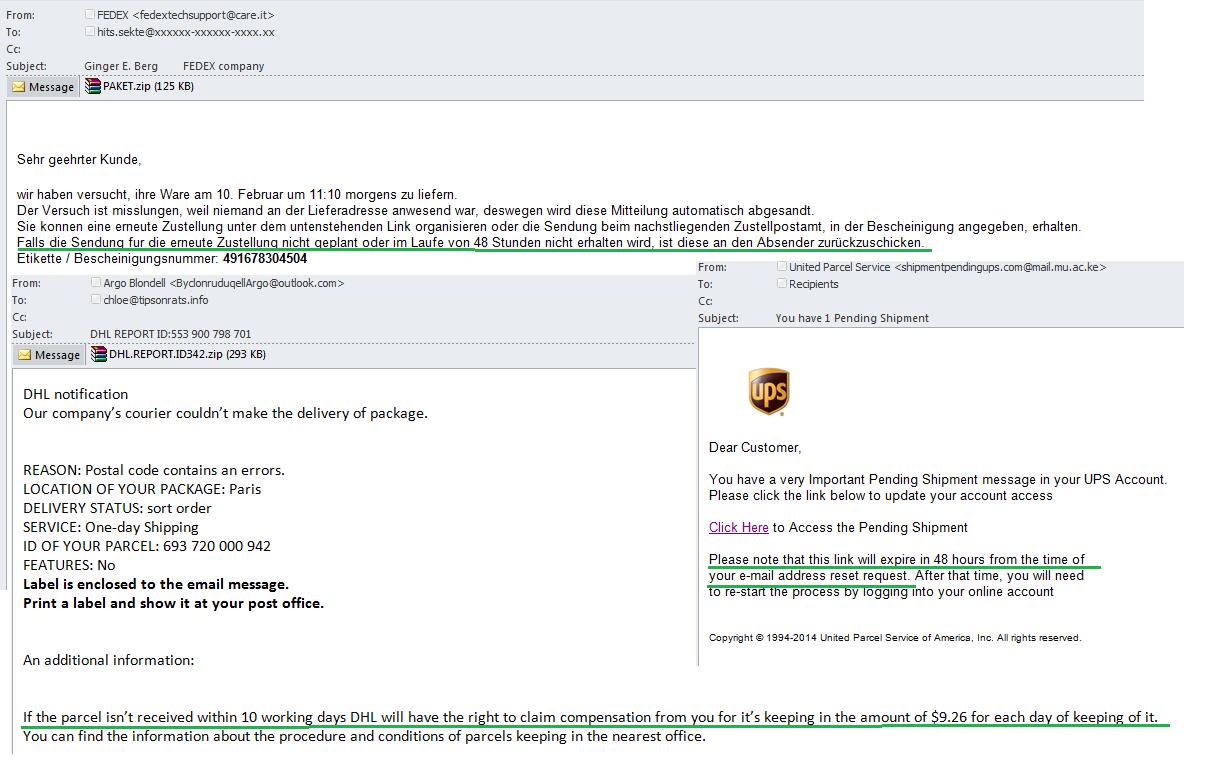Open the PAKET.zip attachment in FEDEX email
This screenshot has width=1226, height=771.
pyautogui.click(x=140, y=87)
